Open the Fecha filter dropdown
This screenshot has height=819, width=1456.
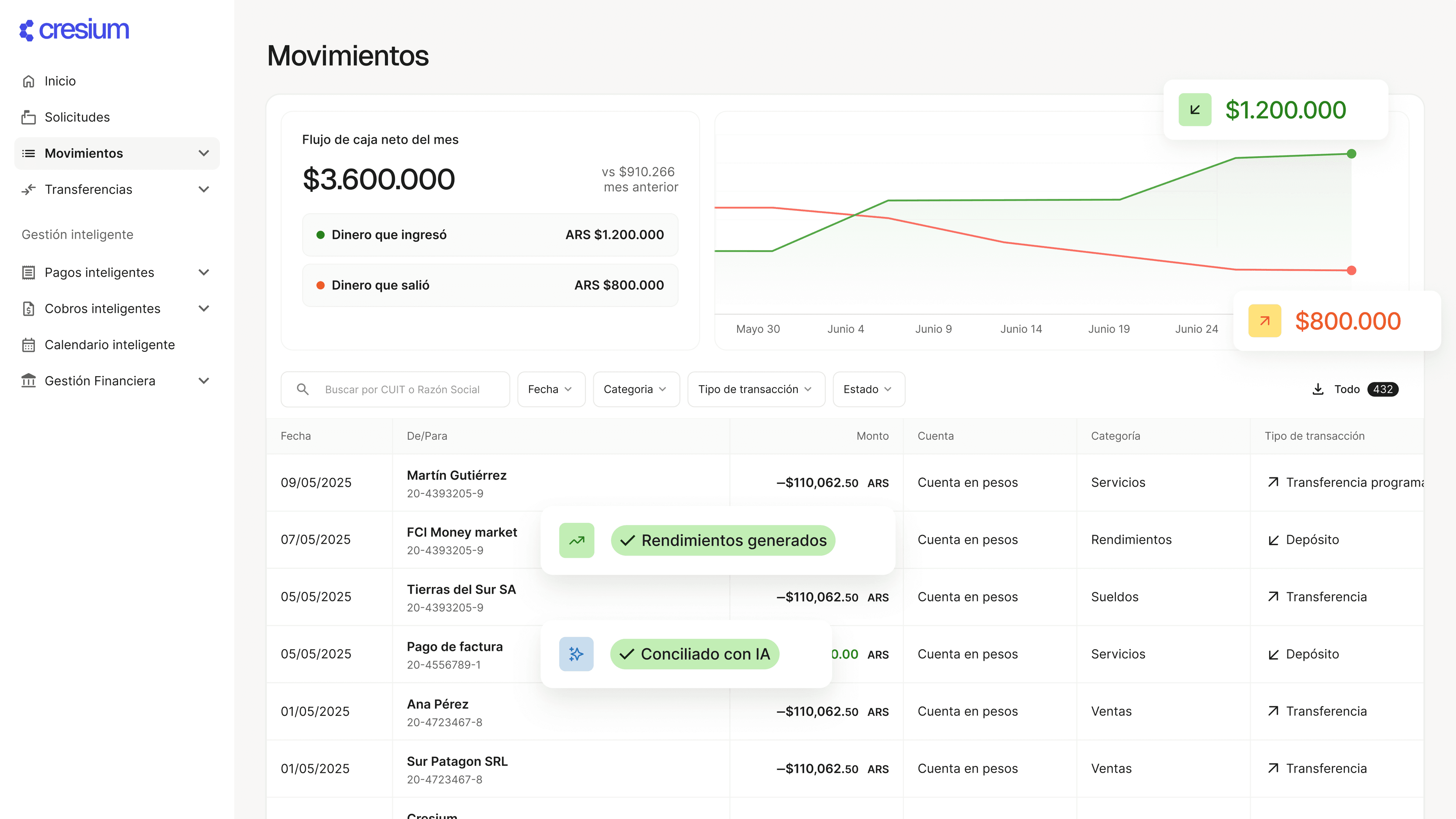point(551,389)
